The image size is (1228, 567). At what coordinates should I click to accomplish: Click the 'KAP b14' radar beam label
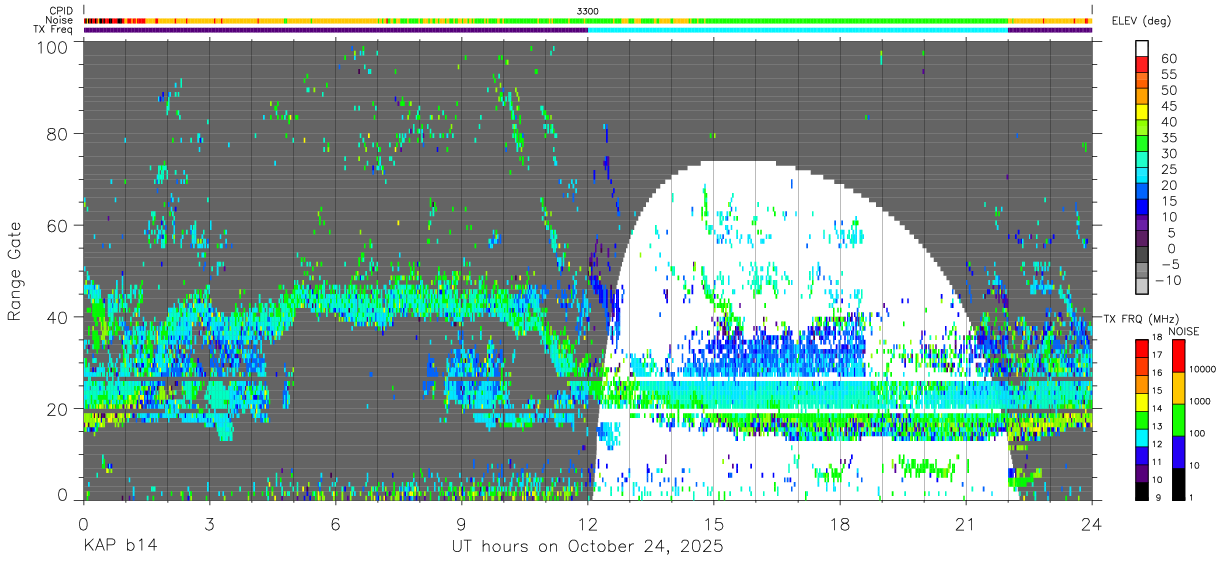pos(119,547)
